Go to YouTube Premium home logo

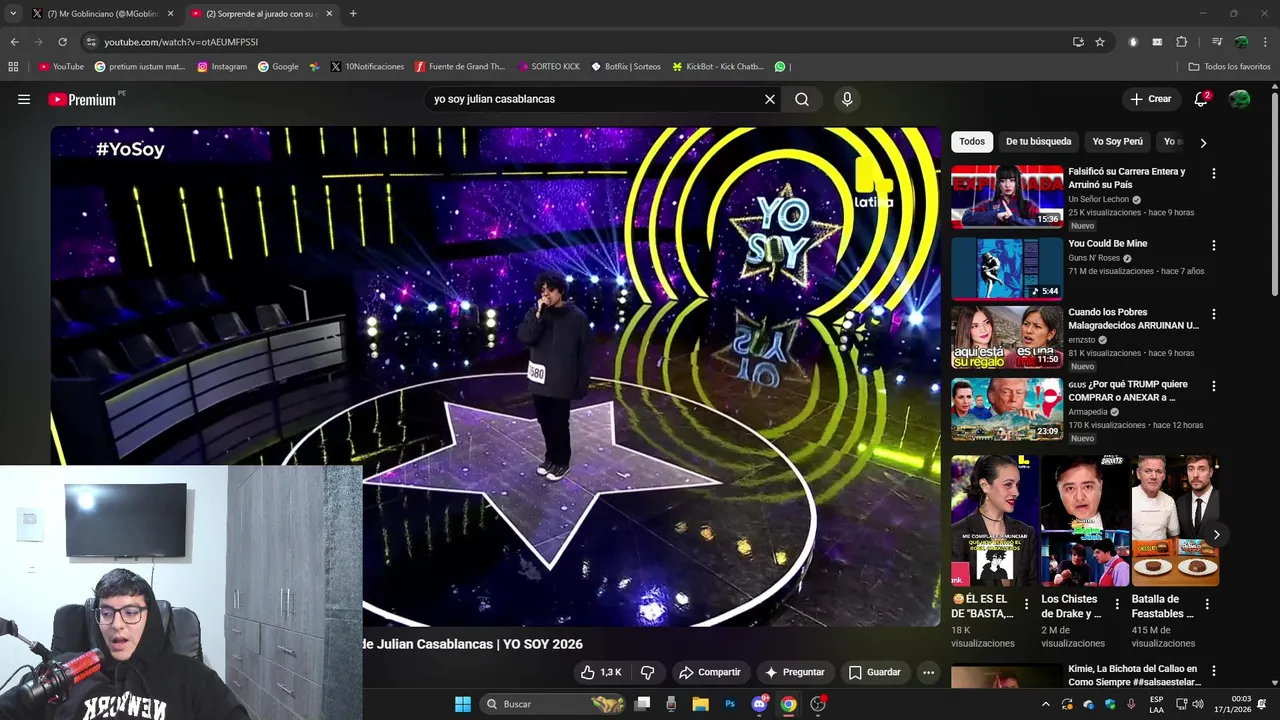[82, 99]
